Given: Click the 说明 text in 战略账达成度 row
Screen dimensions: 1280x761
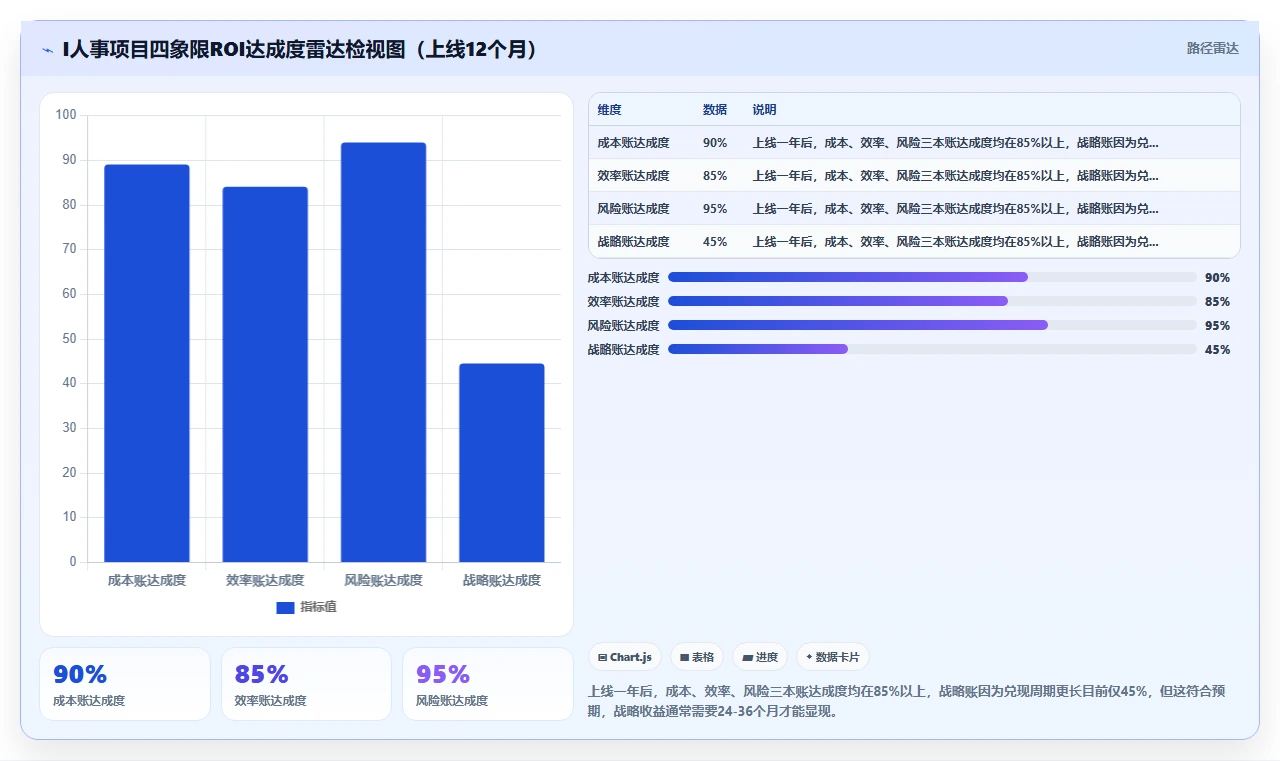Looking at the screenshot, I should click(955, 242).
